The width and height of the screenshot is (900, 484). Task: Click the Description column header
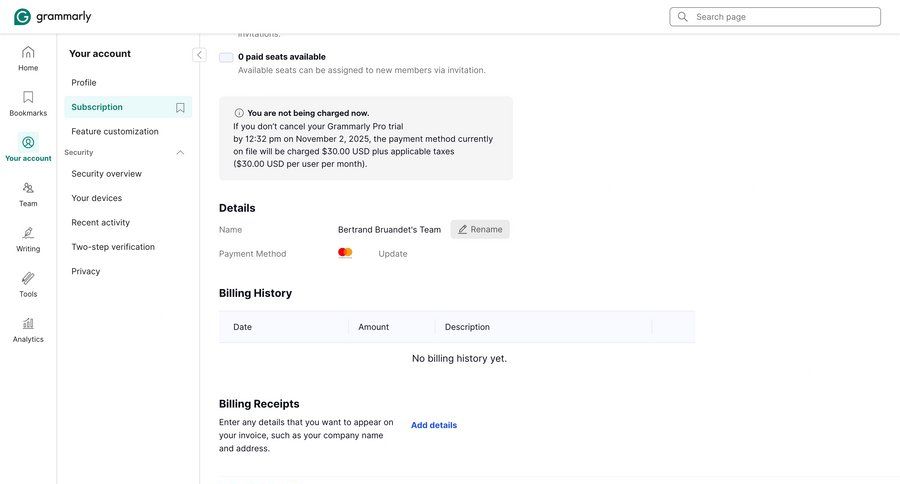467,327
